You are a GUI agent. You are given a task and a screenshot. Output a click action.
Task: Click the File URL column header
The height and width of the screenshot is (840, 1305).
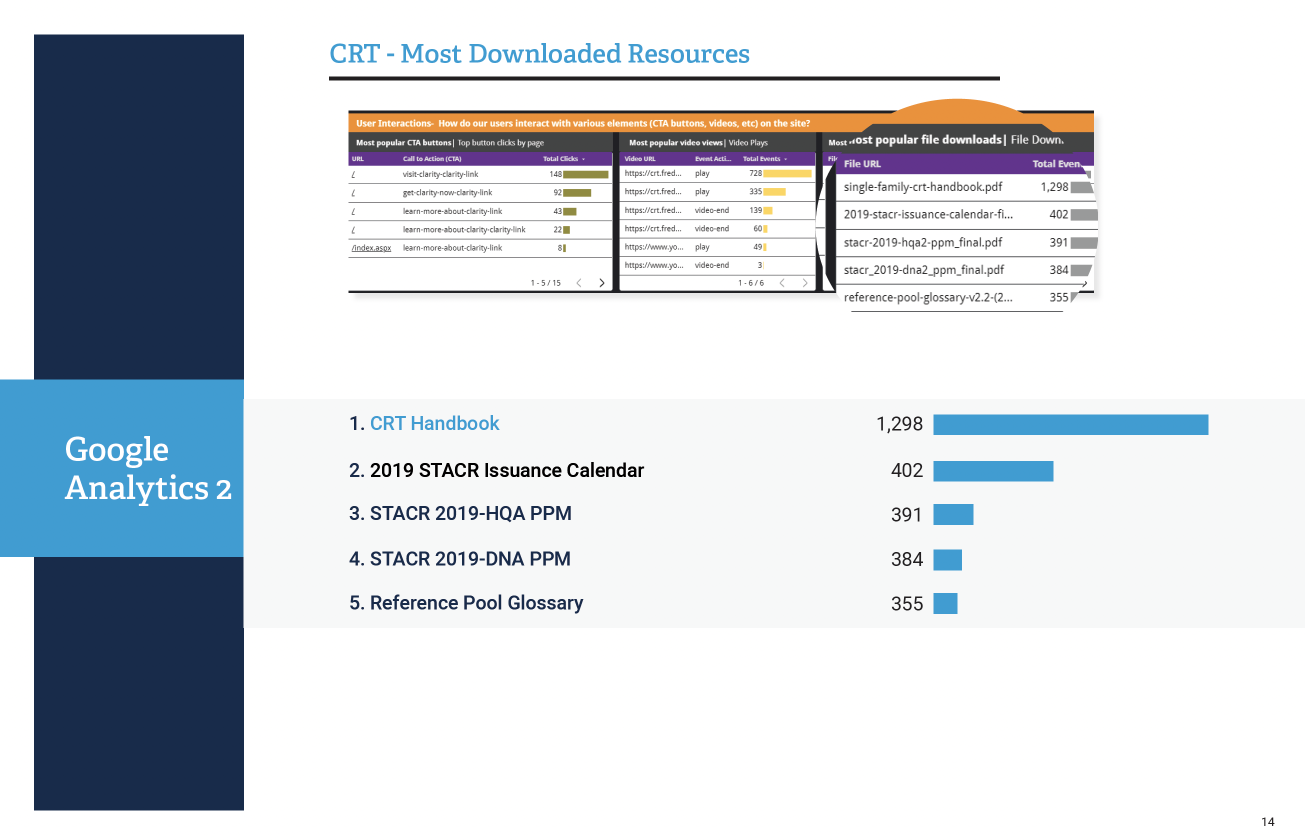click(x=862, y=164)
